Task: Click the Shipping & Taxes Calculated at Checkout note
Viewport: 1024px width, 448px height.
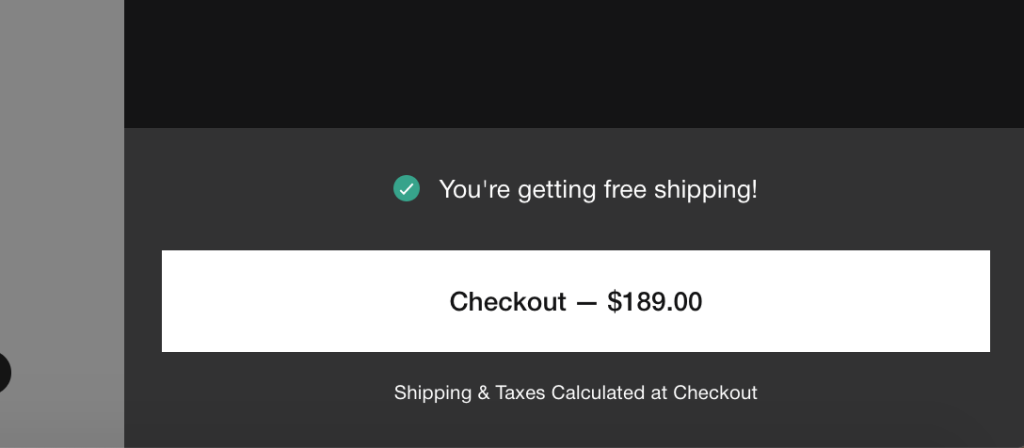Action: [575, 392]
